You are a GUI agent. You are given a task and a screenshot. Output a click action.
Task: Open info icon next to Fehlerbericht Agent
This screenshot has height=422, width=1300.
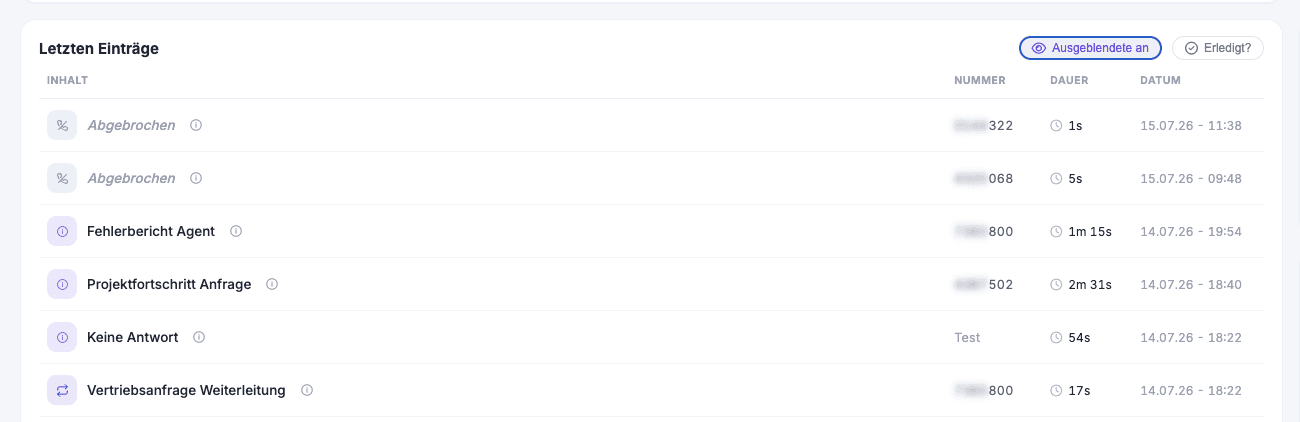[x=236, y=231]
